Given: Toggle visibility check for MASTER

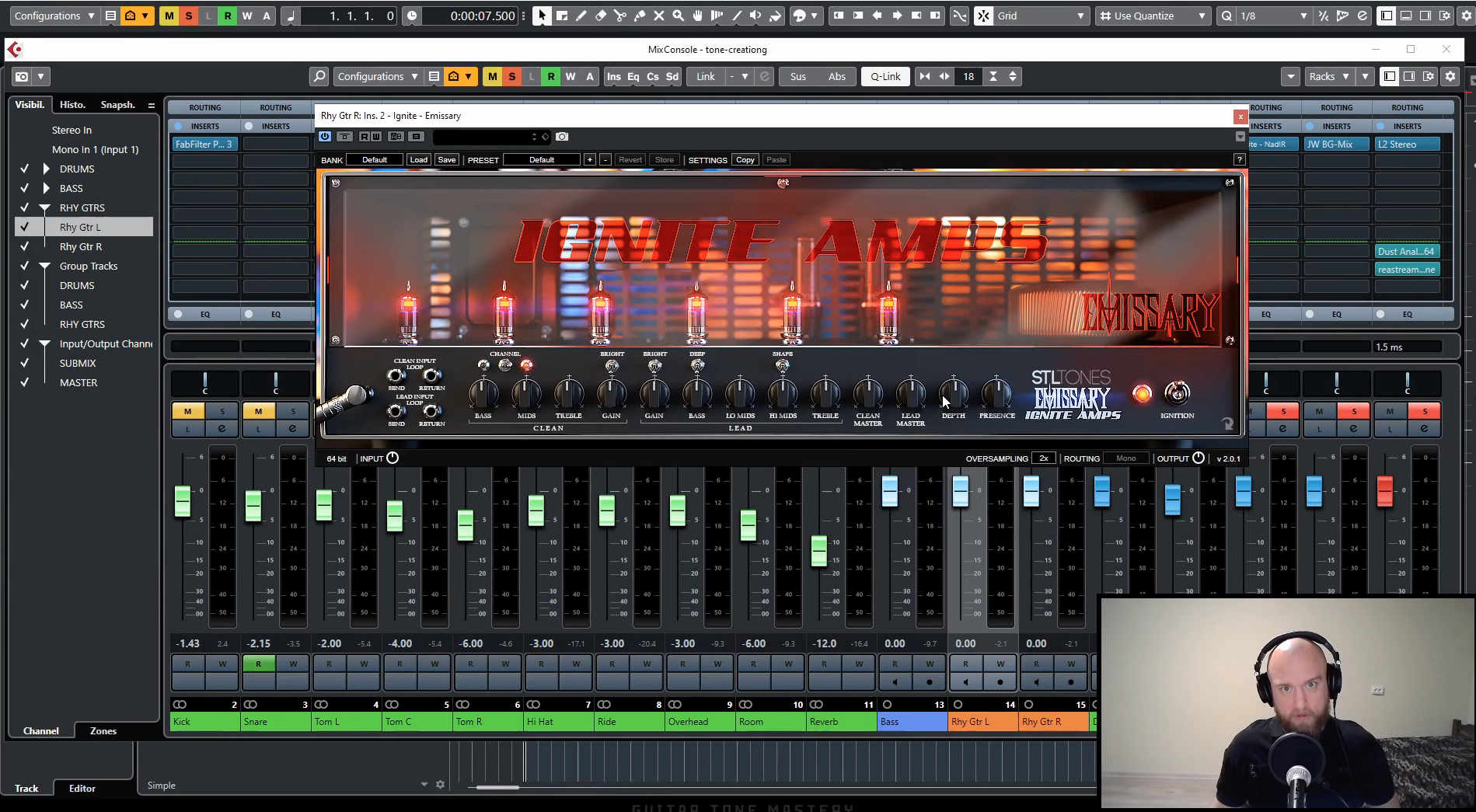Looking at the screenshot, I should point(25,382).
